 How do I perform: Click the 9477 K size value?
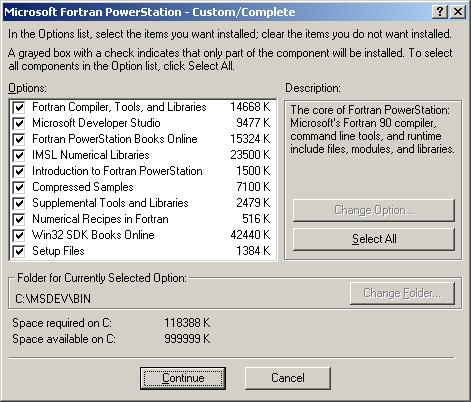click(253, 123)
